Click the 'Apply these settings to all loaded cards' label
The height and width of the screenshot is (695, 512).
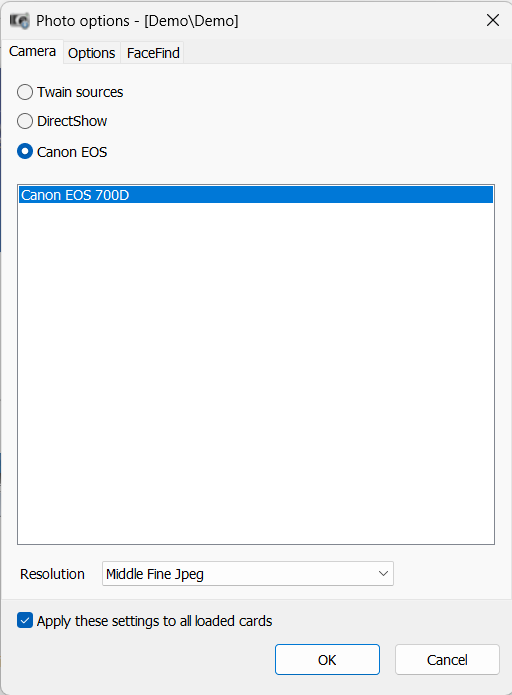coord(154,621)
